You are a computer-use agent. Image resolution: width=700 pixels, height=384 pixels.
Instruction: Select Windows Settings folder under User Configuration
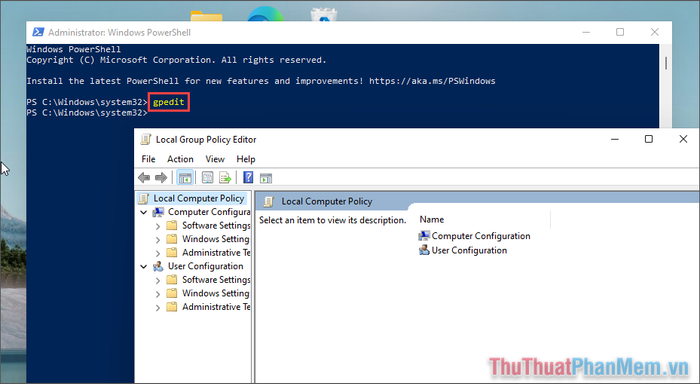pyautogui.click(x=216, y=293)
